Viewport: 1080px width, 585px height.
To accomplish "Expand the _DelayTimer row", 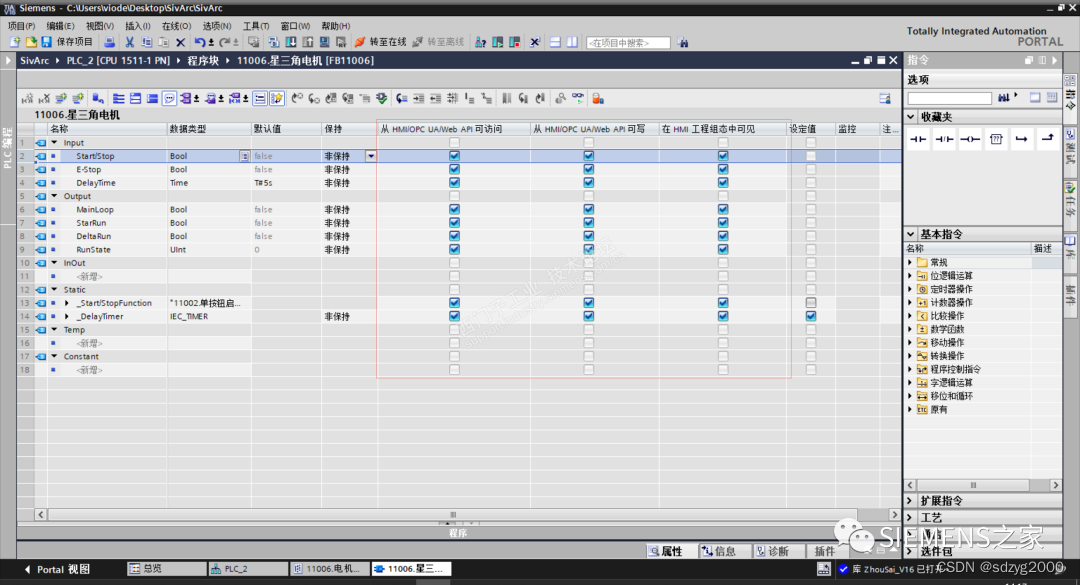I will coord(67,316).
